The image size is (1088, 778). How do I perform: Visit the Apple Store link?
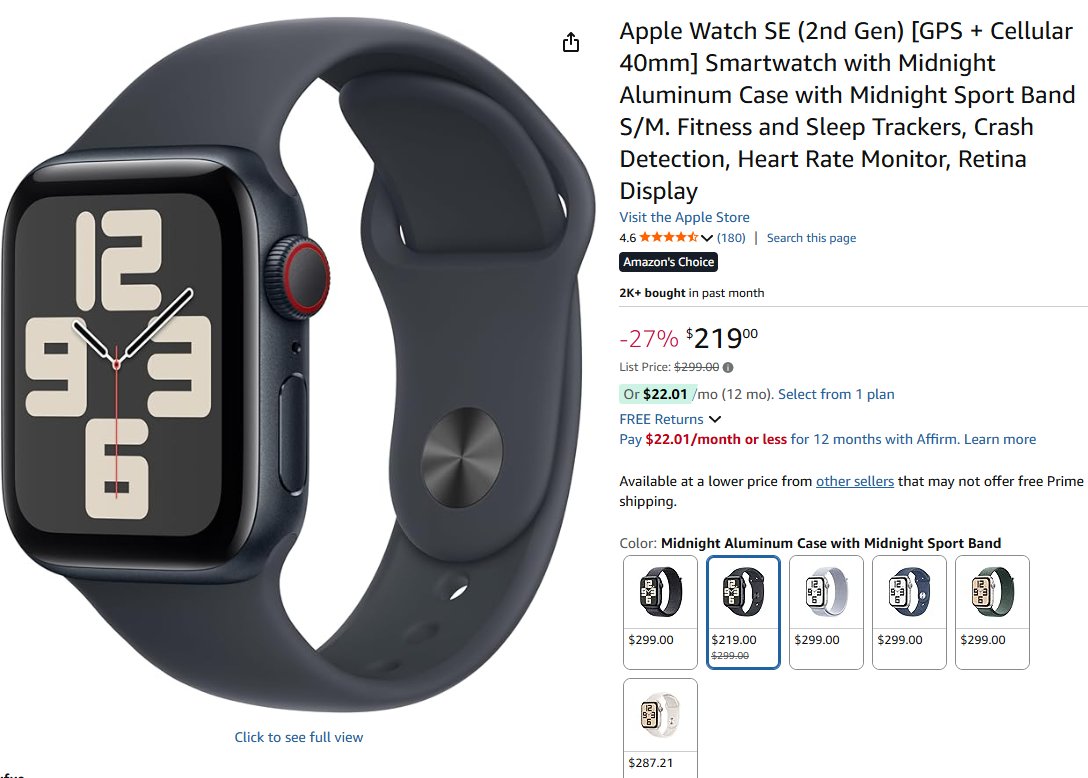(684, 217)
